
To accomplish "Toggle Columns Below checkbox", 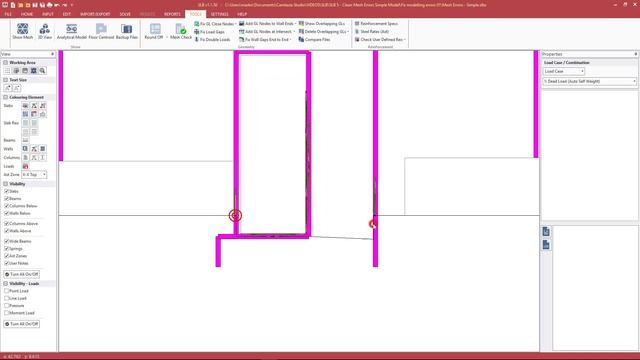I will click(6, 206).
